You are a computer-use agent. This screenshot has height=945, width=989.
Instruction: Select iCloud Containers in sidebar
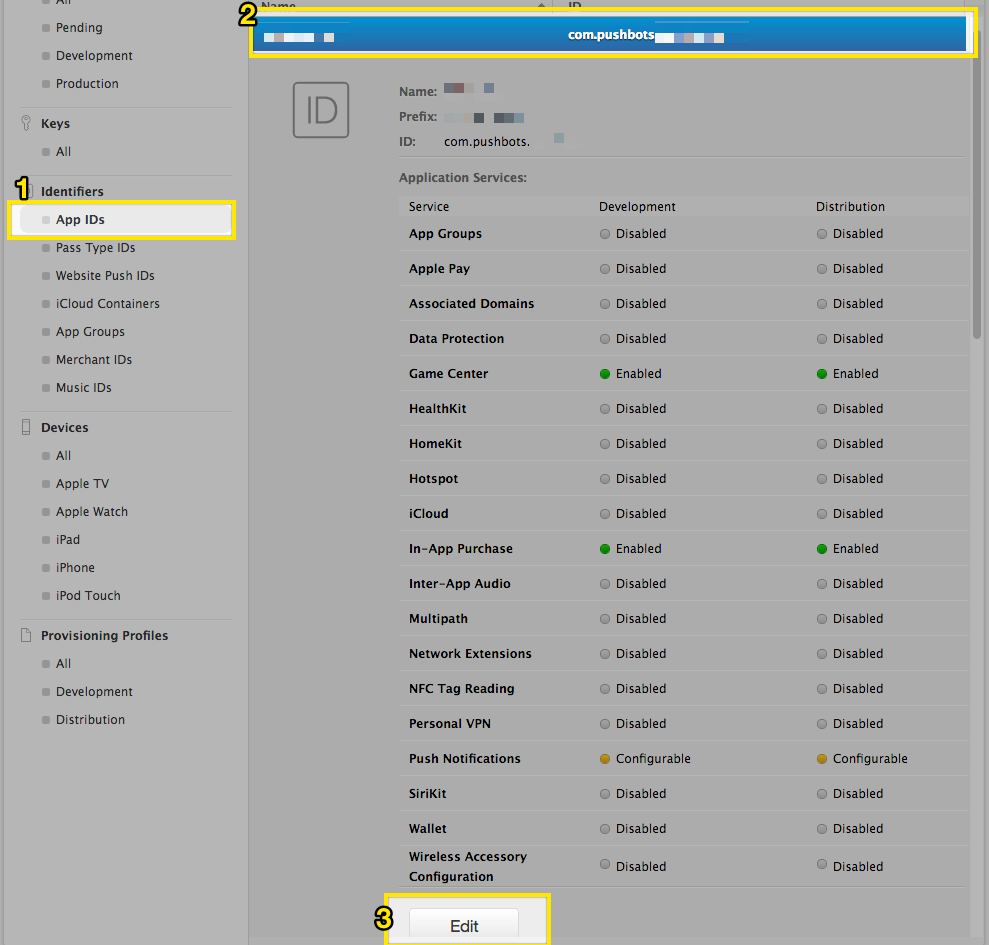click(x=107, y=304)
